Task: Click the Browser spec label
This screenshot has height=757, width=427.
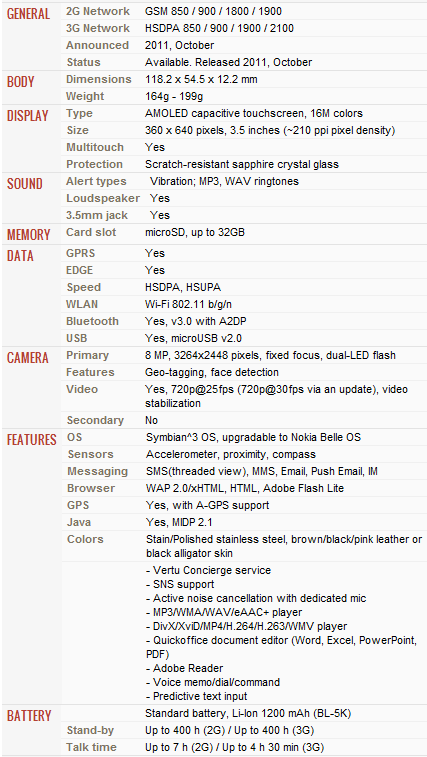Action: (91, 488)
